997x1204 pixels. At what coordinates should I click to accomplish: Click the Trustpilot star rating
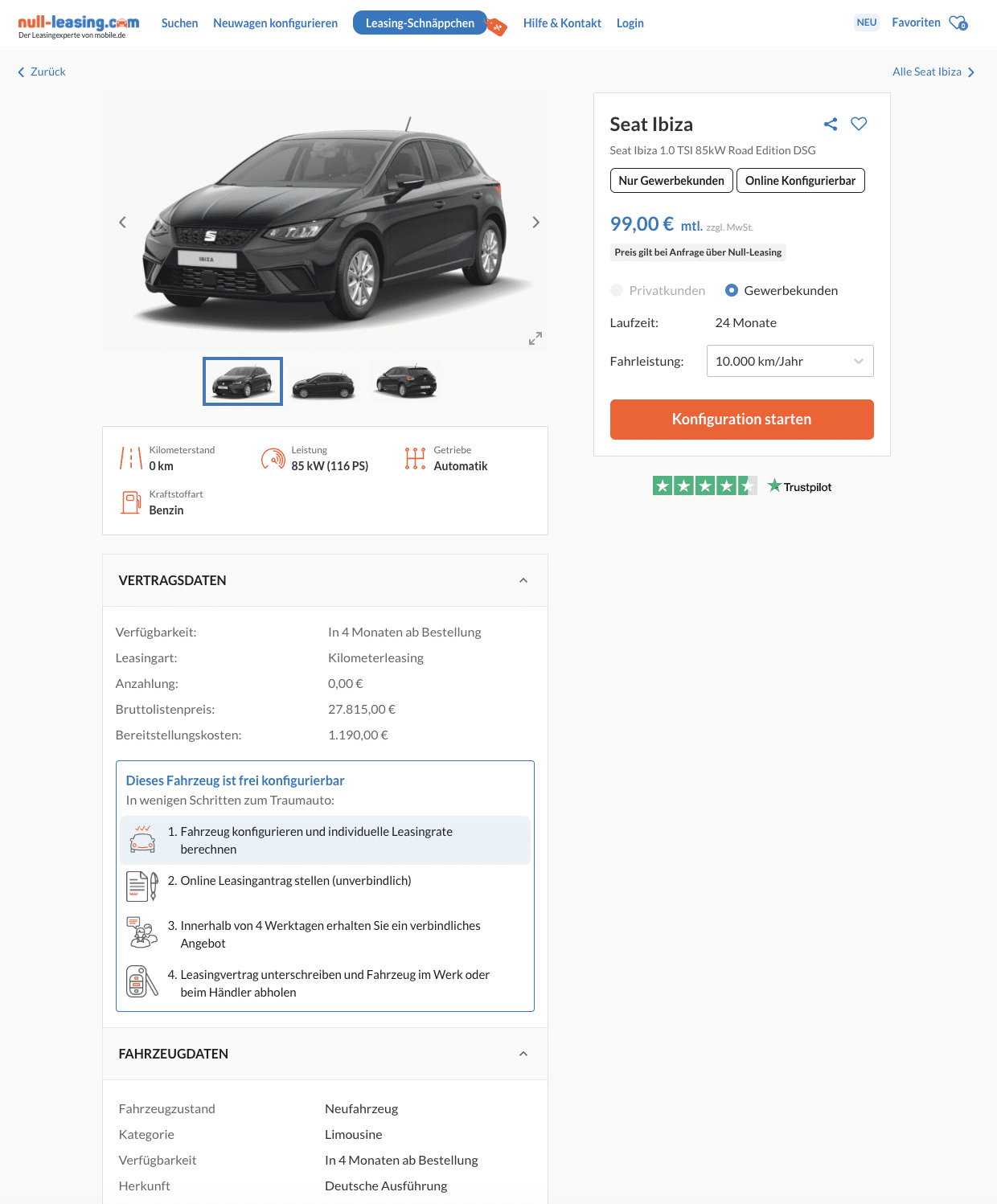[704, 485]
